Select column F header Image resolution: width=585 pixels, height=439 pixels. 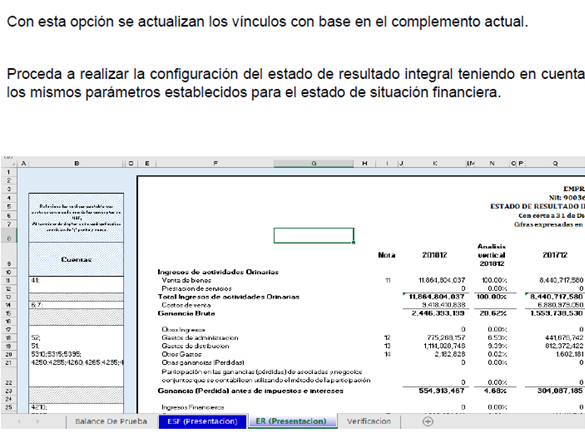click(x=215, y=163)
